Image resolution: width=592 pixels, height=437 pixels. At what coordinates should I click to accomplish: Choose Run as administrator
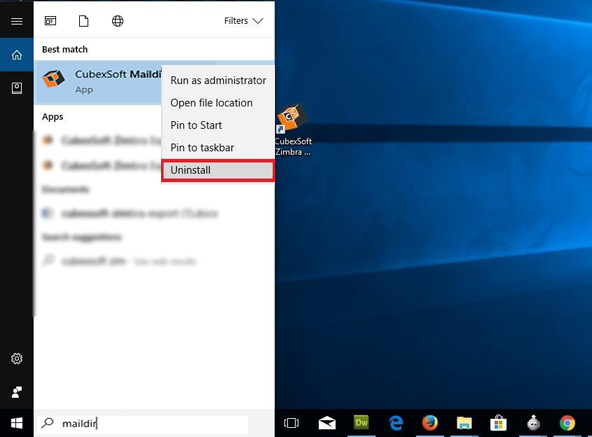[218, 80]
